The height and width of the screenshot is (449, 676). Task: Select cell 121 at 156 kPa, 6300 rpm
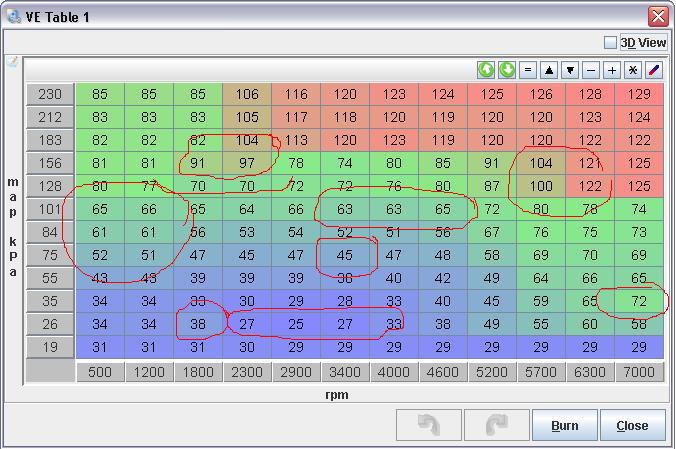pyautogui.click(x=590, y=163)
